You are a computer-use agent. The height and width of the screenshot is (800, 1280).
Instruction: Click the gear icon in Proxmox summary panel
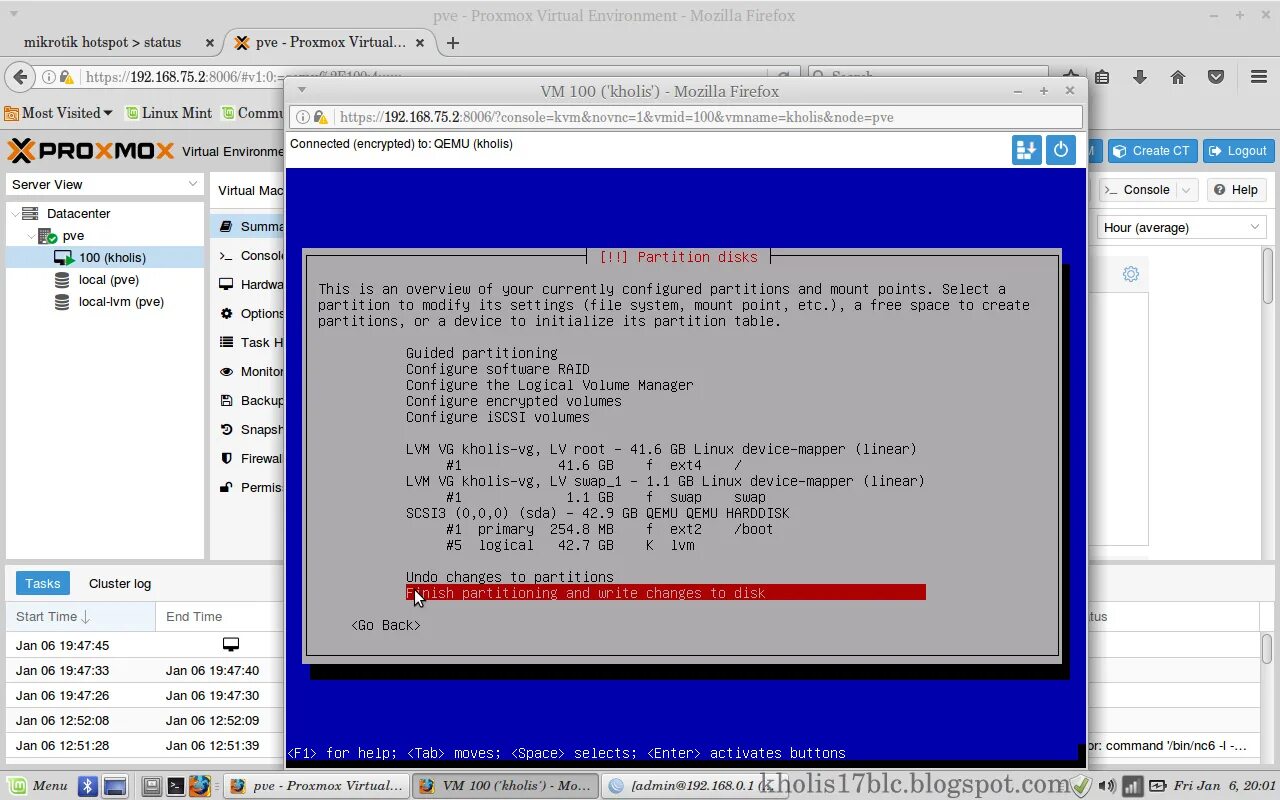[1131, 274]
